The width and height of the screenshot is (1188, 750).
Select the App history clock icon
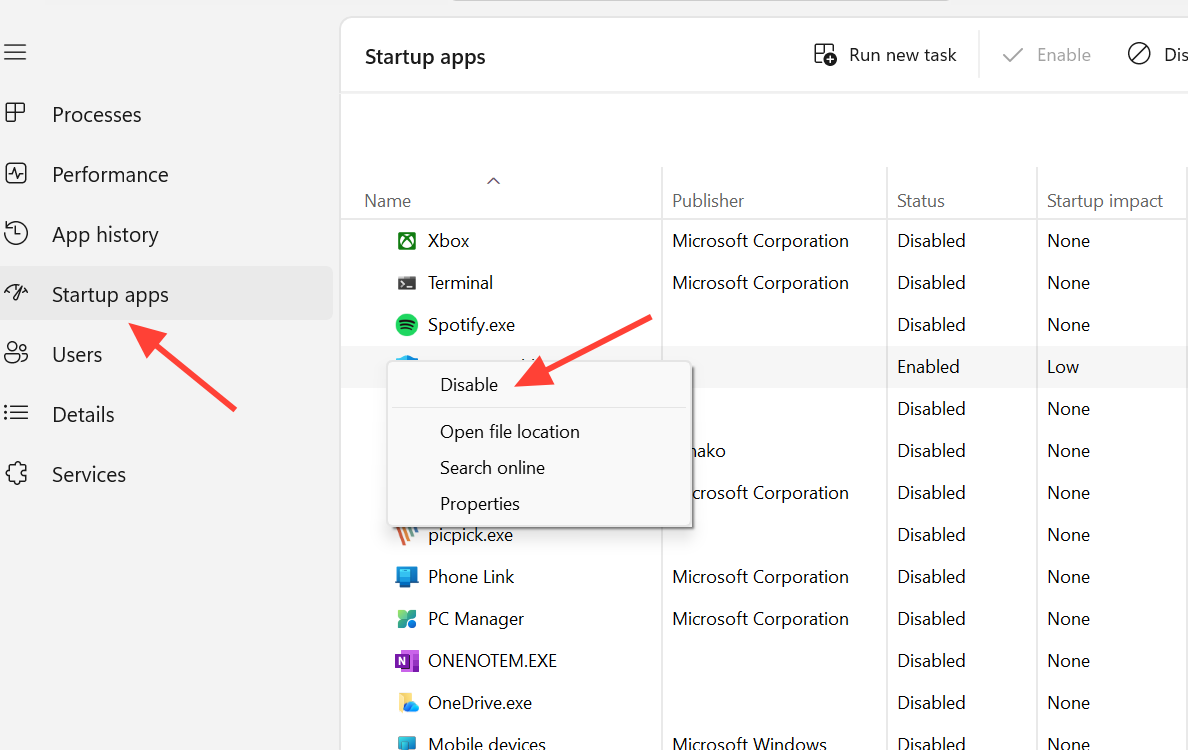click(x=16, y=233)
